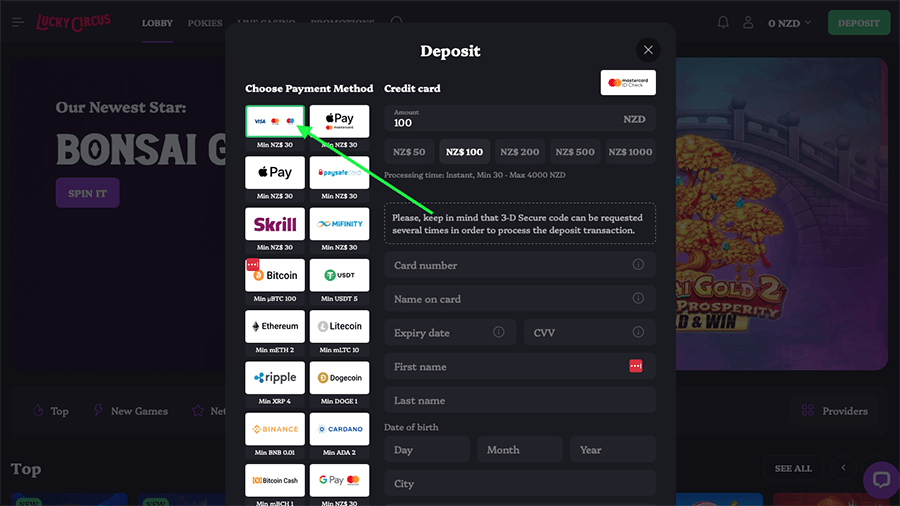The height and width of the screenshot is (506, 900).
Task: Select USDT payment method
Action: (x=339, y=275)
